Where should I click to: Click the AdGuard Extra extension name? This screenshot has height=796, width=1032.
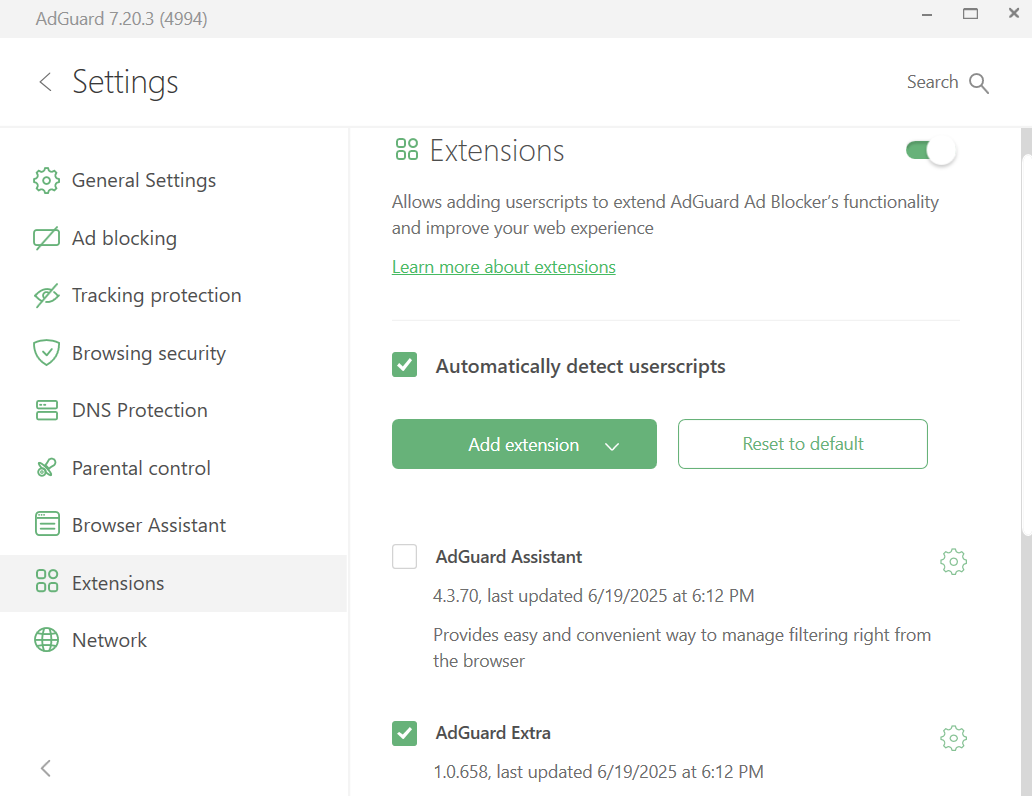[x=493, y=733]
